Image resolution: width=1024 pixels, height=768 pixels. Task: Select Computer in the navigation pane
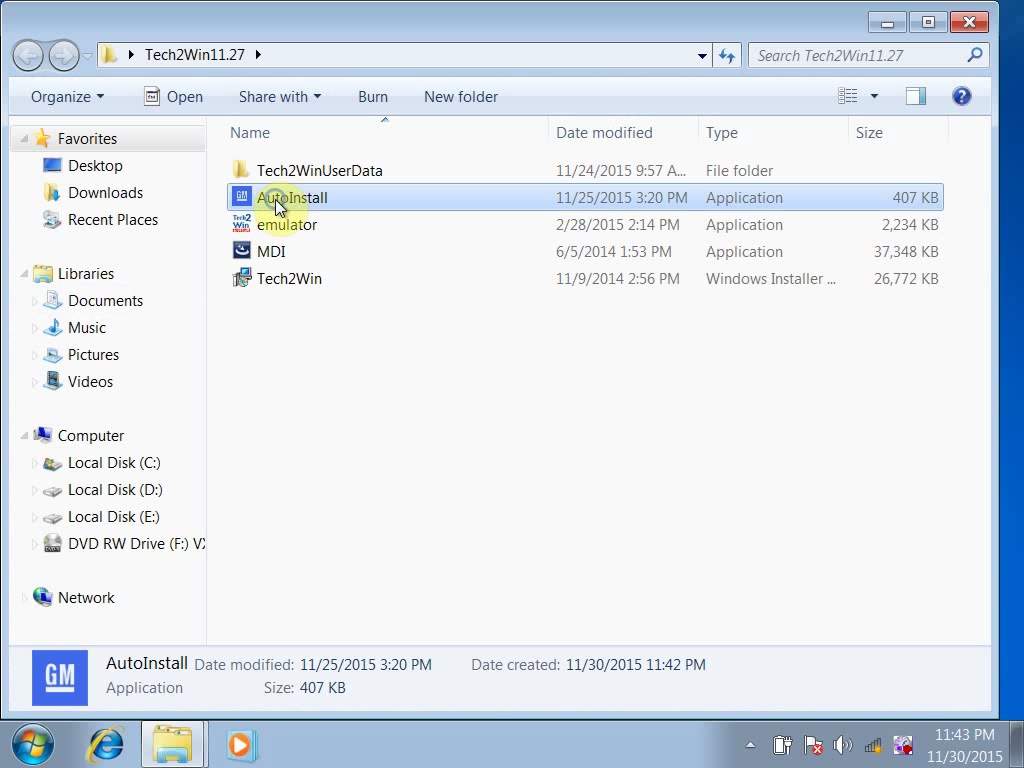tap(90, 436)
